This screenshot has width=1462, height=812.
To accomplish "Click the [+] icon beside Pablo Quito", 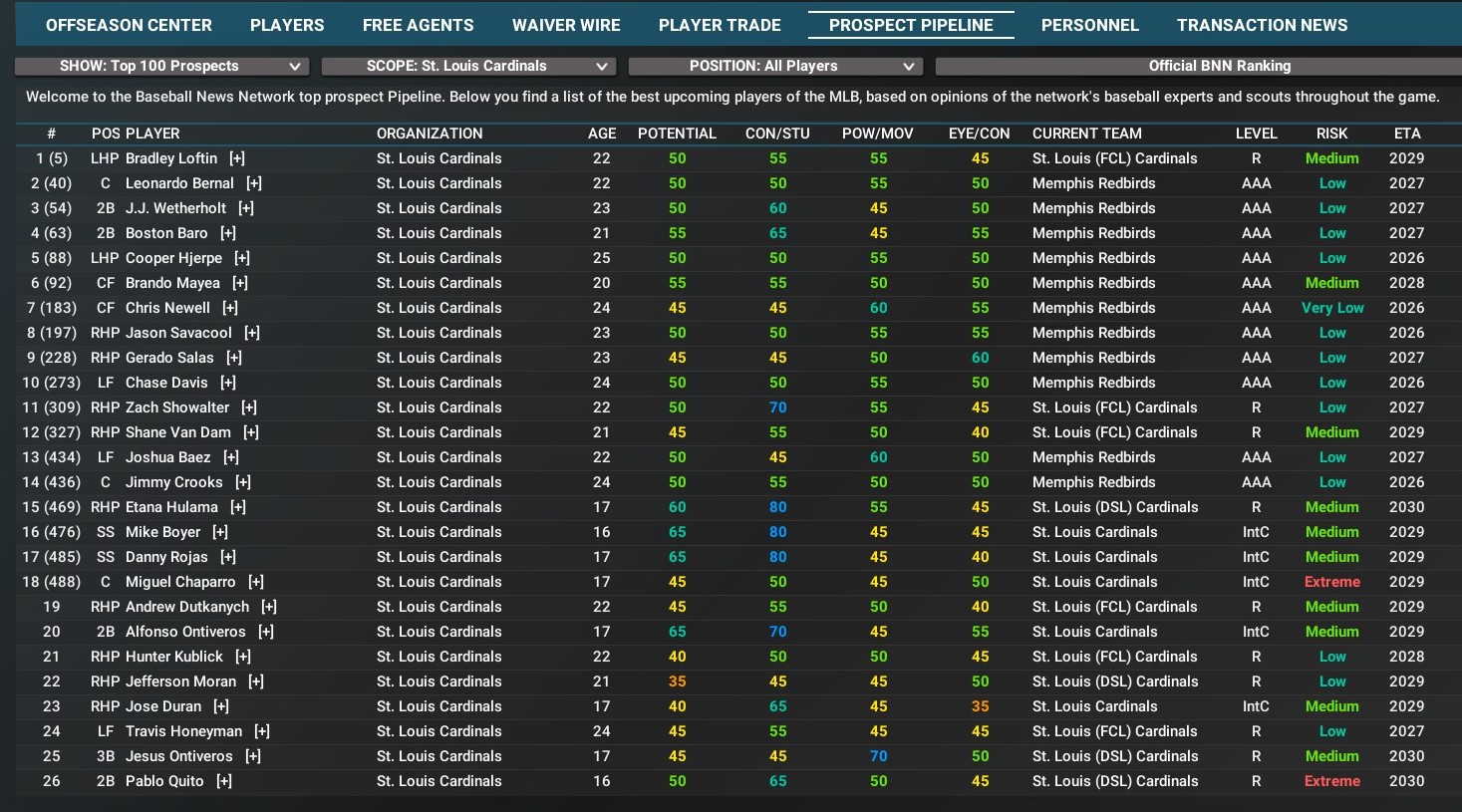I will click(x=224, y=781).
